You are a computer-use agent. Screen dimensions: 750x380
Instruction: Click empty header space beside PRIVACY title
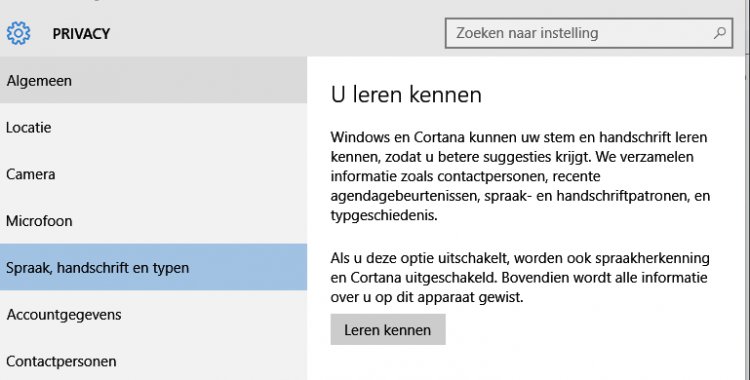tap(277, 34)
